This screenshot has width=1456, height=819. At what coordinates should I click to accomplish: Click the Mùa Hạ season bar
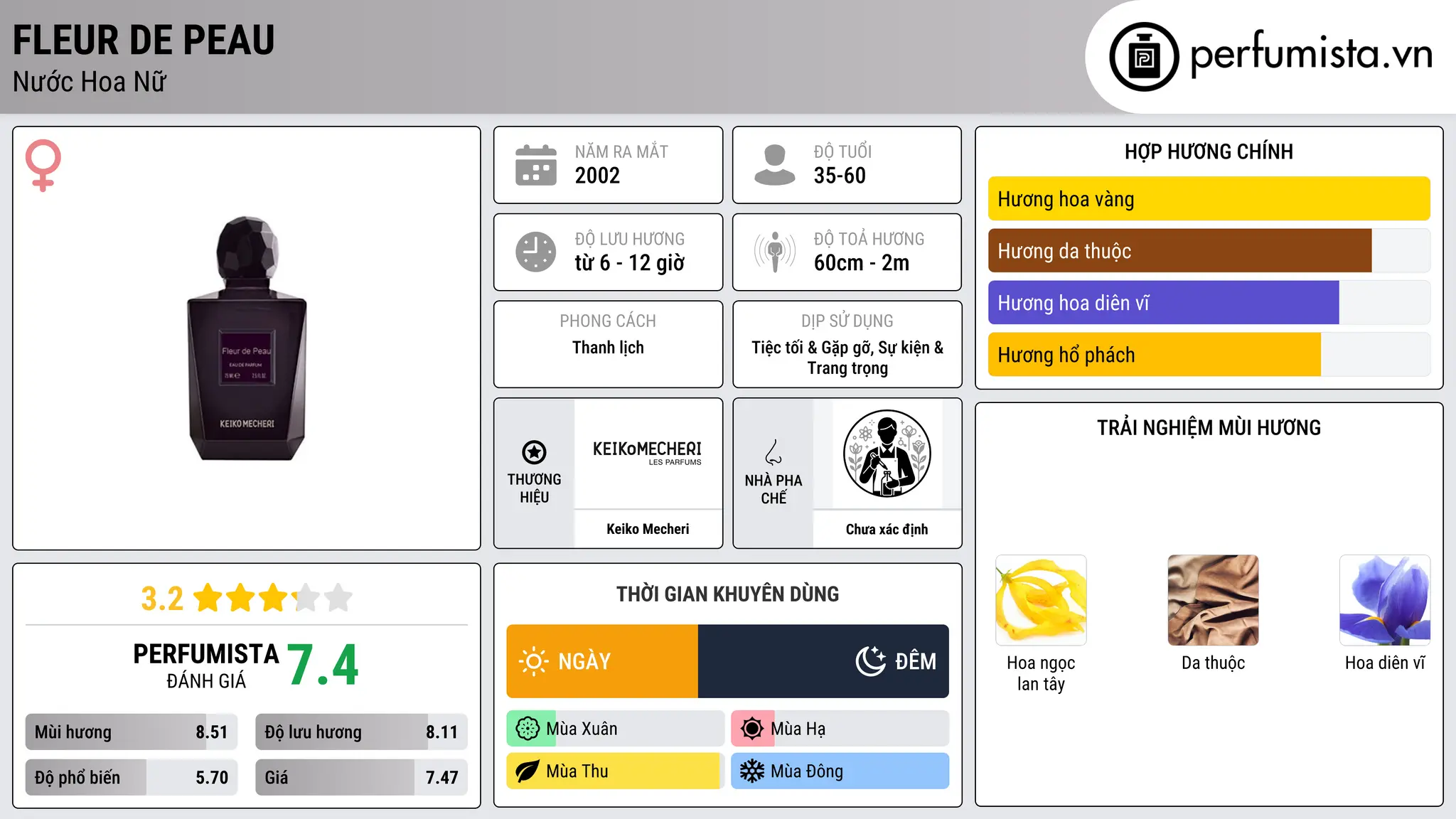point(840,729)
